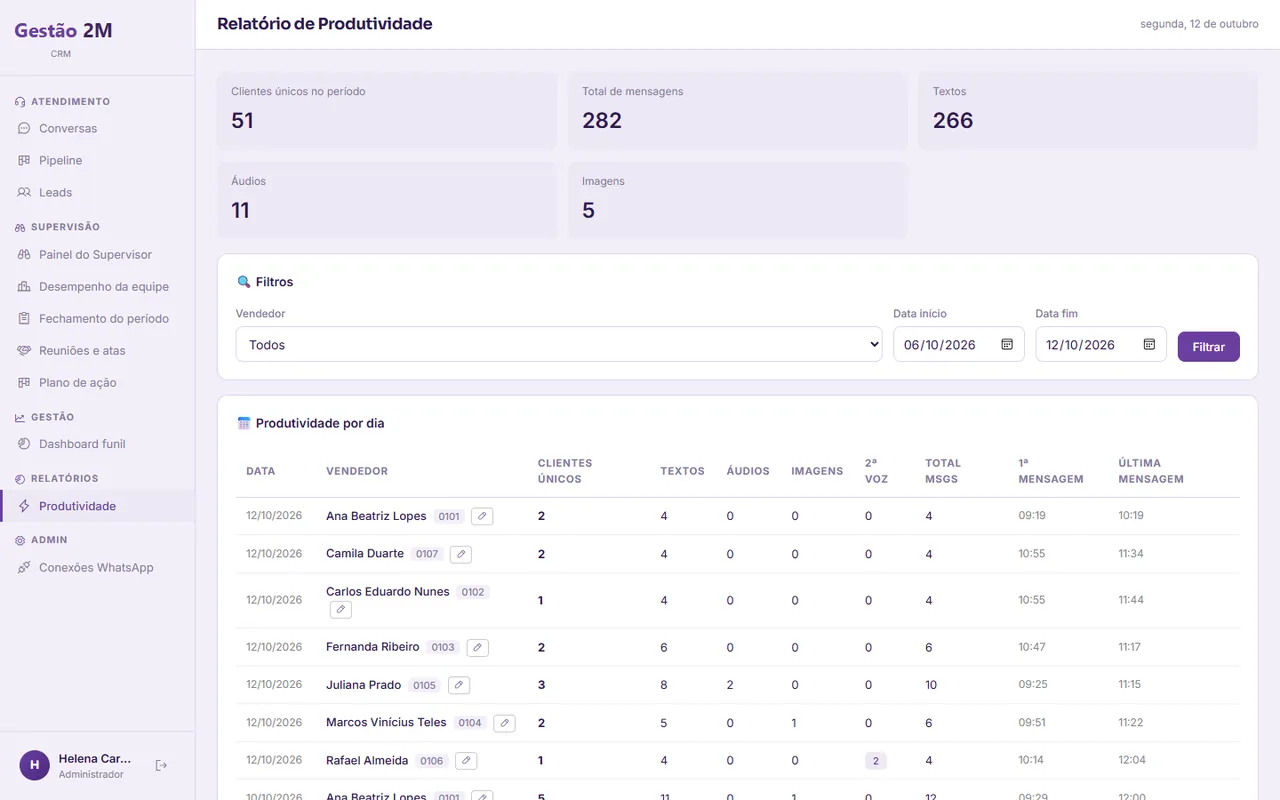Click the edit pencil for Juliana Prado
This screenshot has height=800, width=1280.
click(x=458, y=685)
